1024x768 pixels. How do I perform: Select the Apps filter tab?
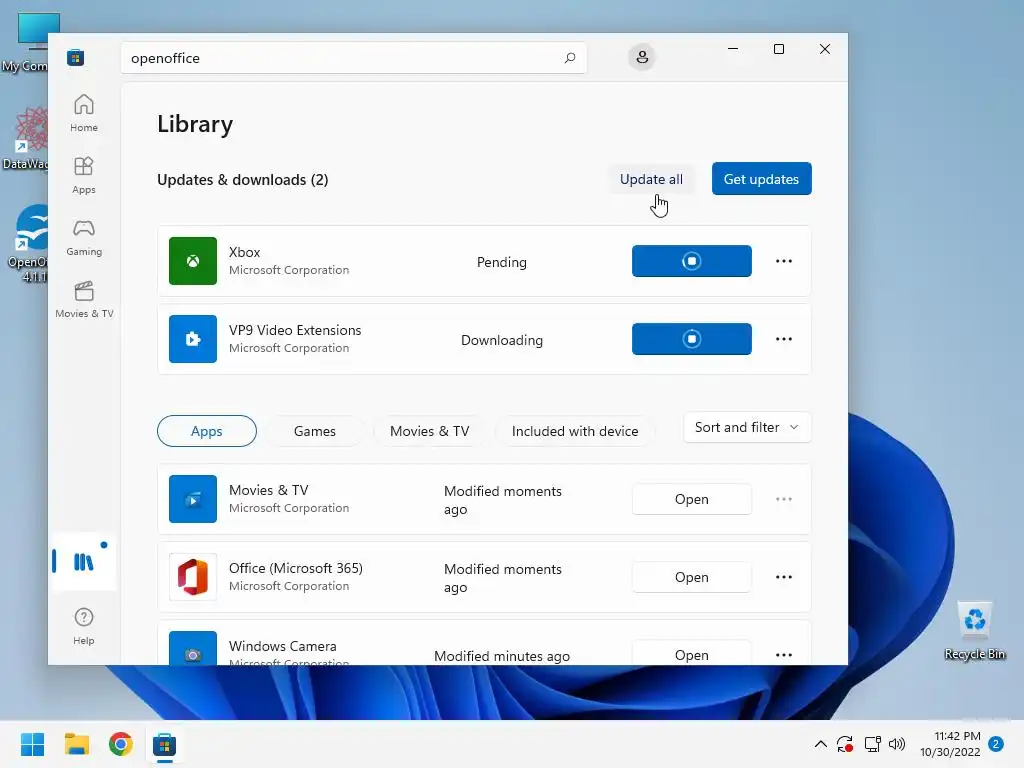206,431
